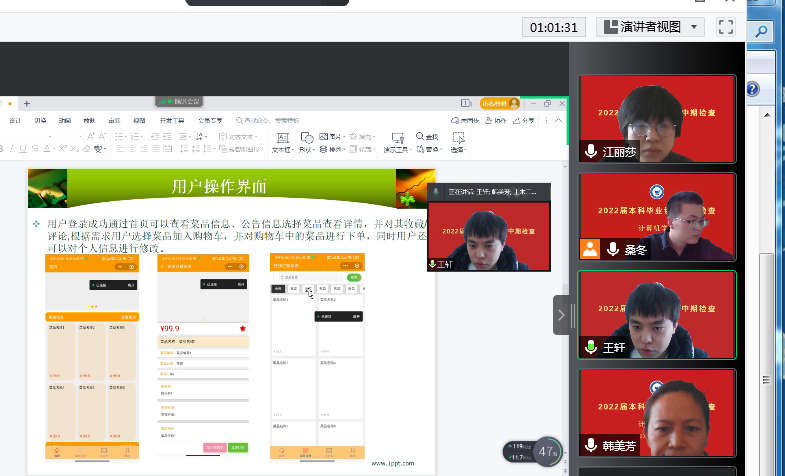Click the orange host badge beside 桑冬
785x476 pixels.
coord(591,250)
